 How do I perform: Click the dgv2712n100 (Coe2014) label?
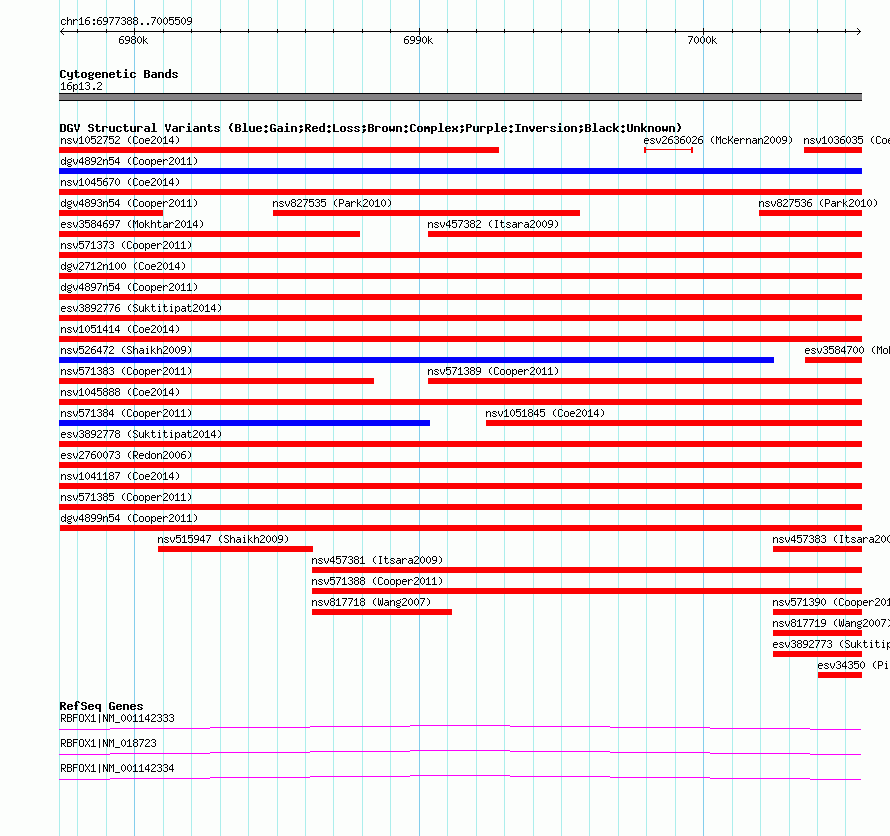123,266
